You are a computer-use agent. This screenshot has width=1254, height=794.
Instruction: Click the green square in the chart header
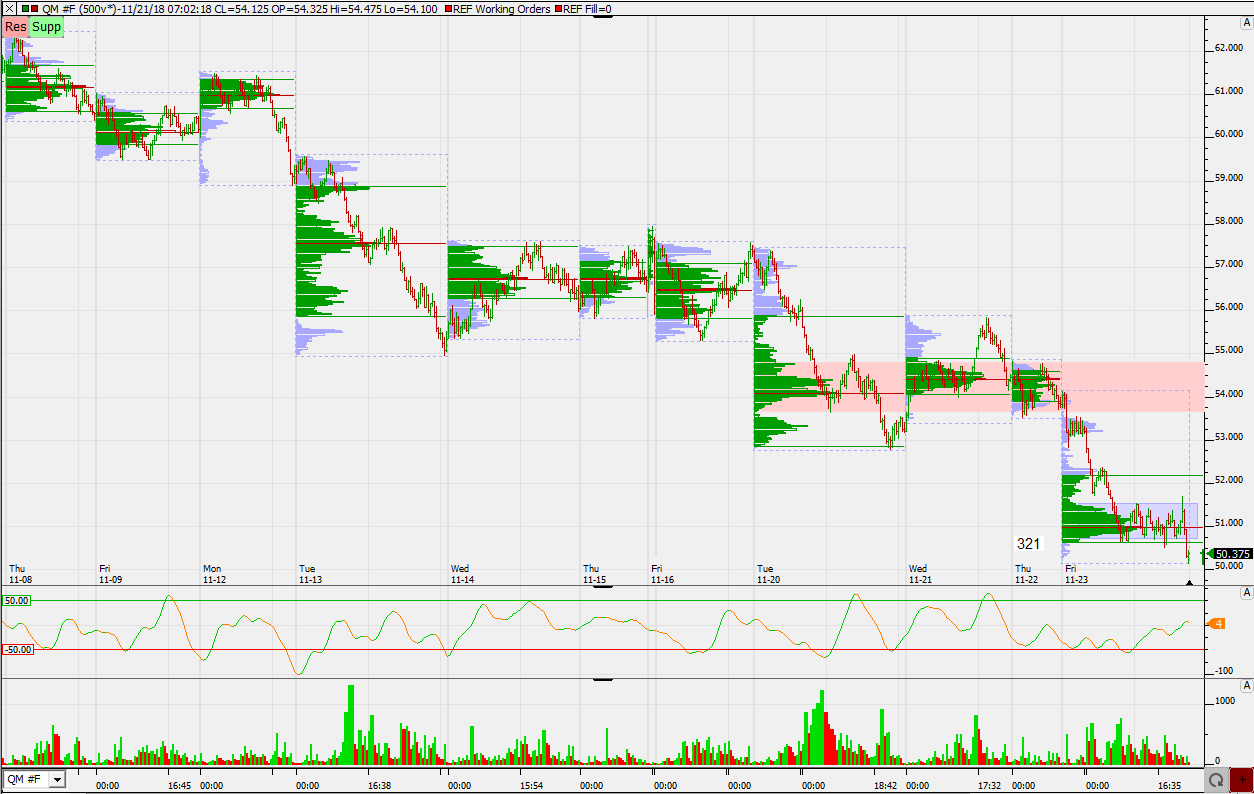click(x=25, y=8)
